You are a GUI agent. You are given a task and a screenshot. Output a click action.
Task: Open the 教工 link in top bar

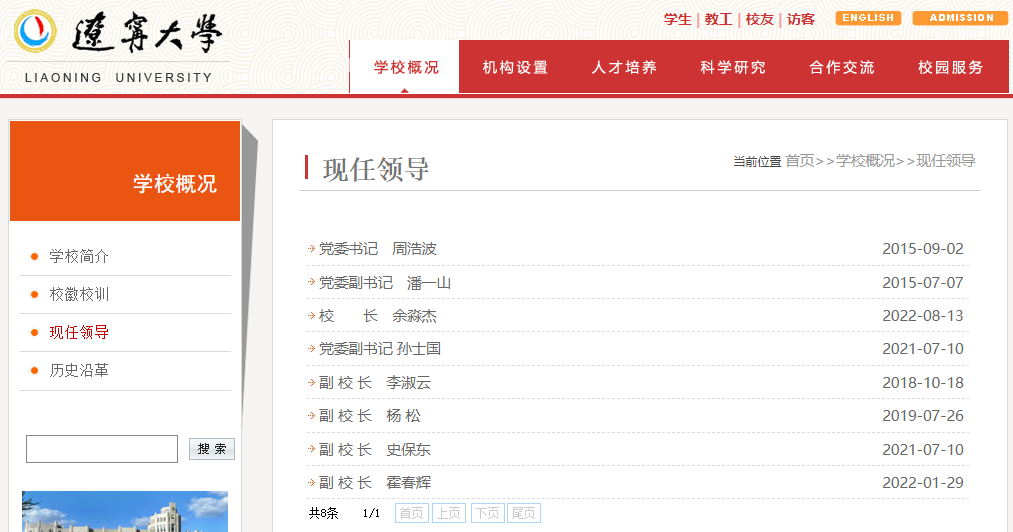pyautogui.click(x=718, y=19)
